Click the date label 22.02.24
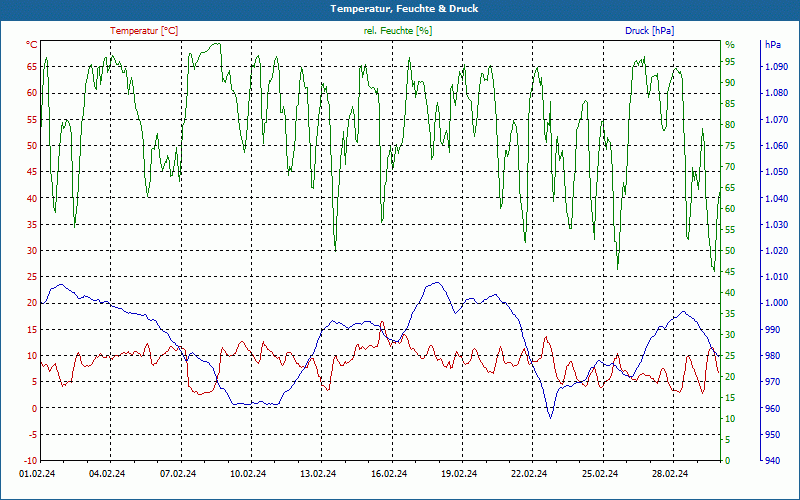Screen dimensions: 800x500 [x=529, y=474]
